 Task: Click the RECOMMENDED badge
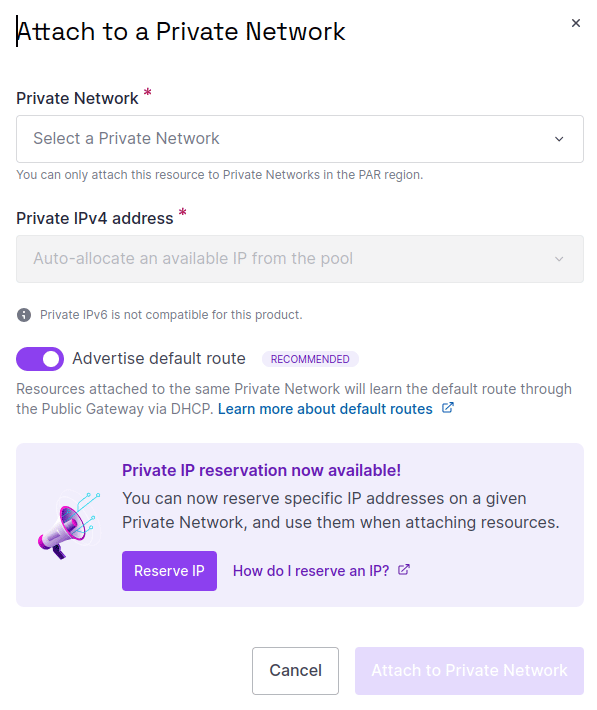click(310, 359)
